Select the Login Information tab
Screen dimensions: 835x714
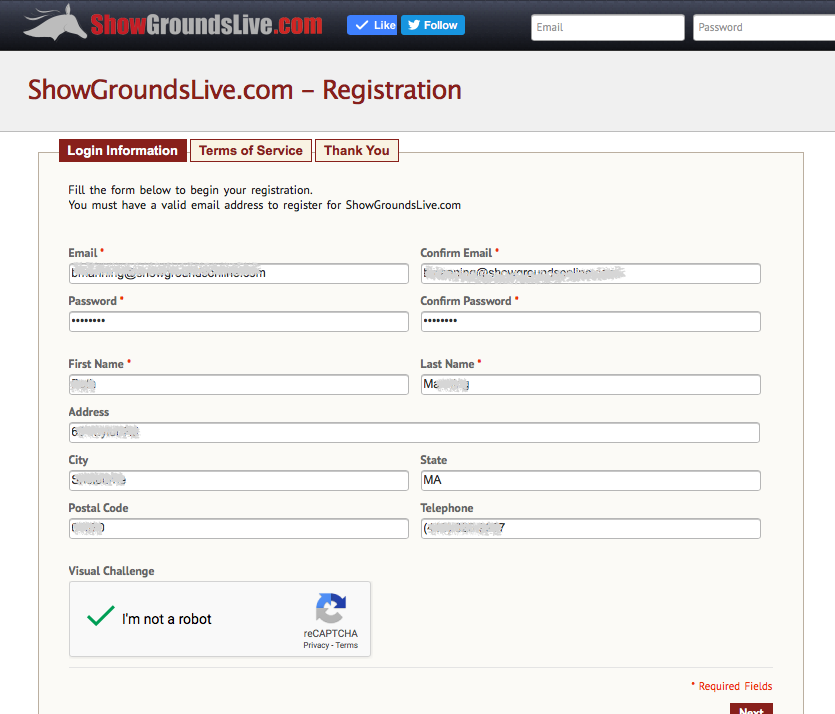tap(122, 151)
